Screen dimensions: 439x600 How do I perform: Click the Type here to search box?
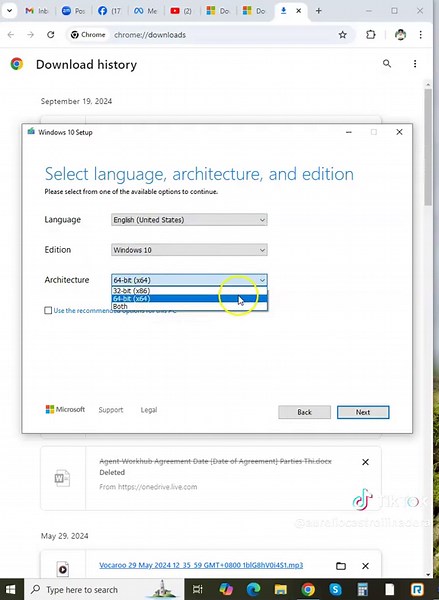pos(103,590)
